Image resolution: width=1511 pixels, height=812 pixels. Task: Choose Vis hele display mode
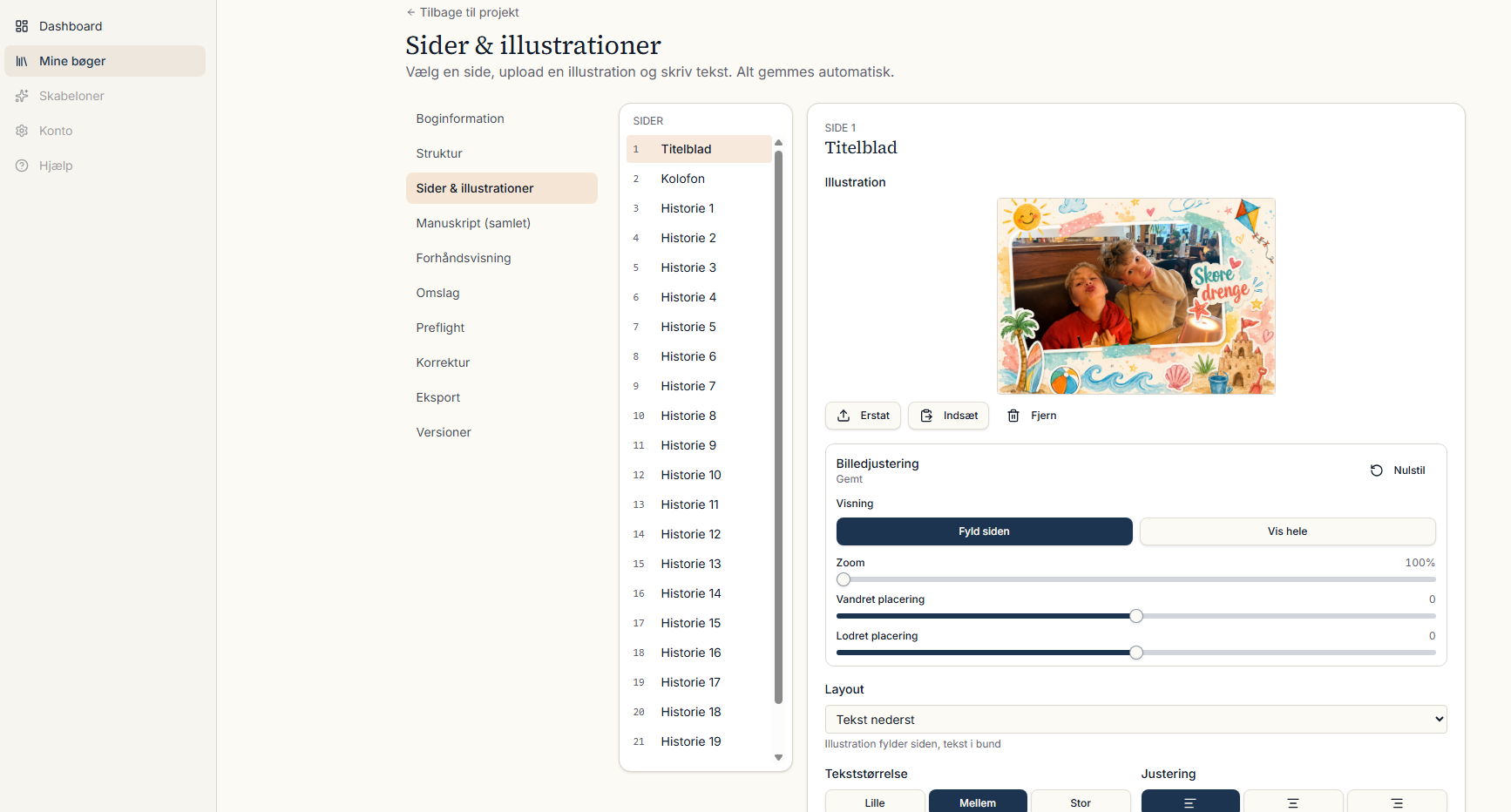[x=1287, y=531]
